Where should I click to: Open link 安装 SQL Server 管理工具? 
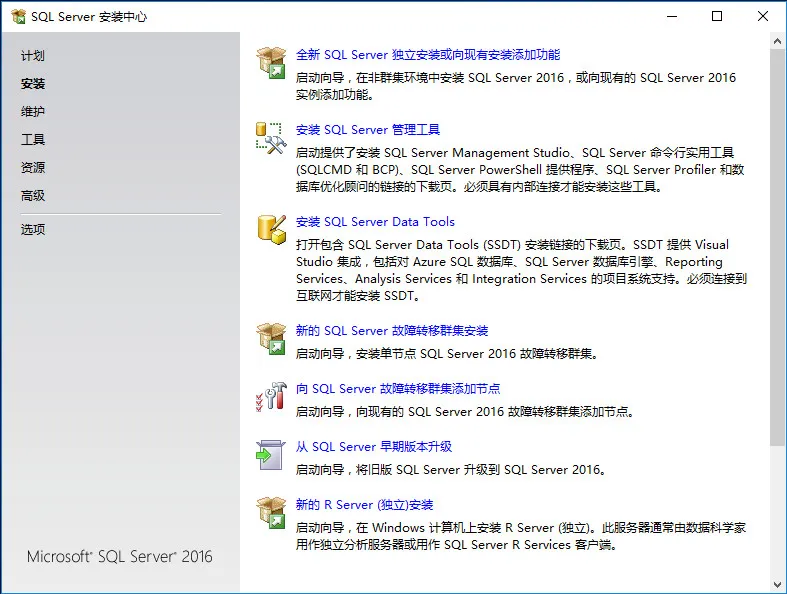tap(367, 130)
